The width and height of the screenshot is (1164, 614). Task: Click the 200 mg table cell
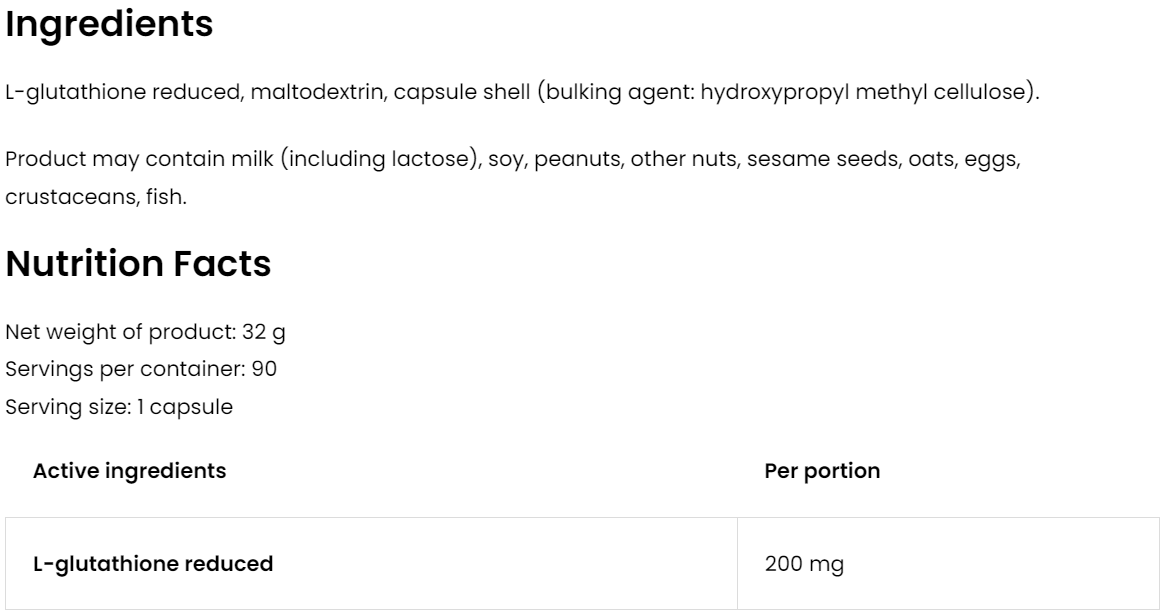click(x=804, y=564)
